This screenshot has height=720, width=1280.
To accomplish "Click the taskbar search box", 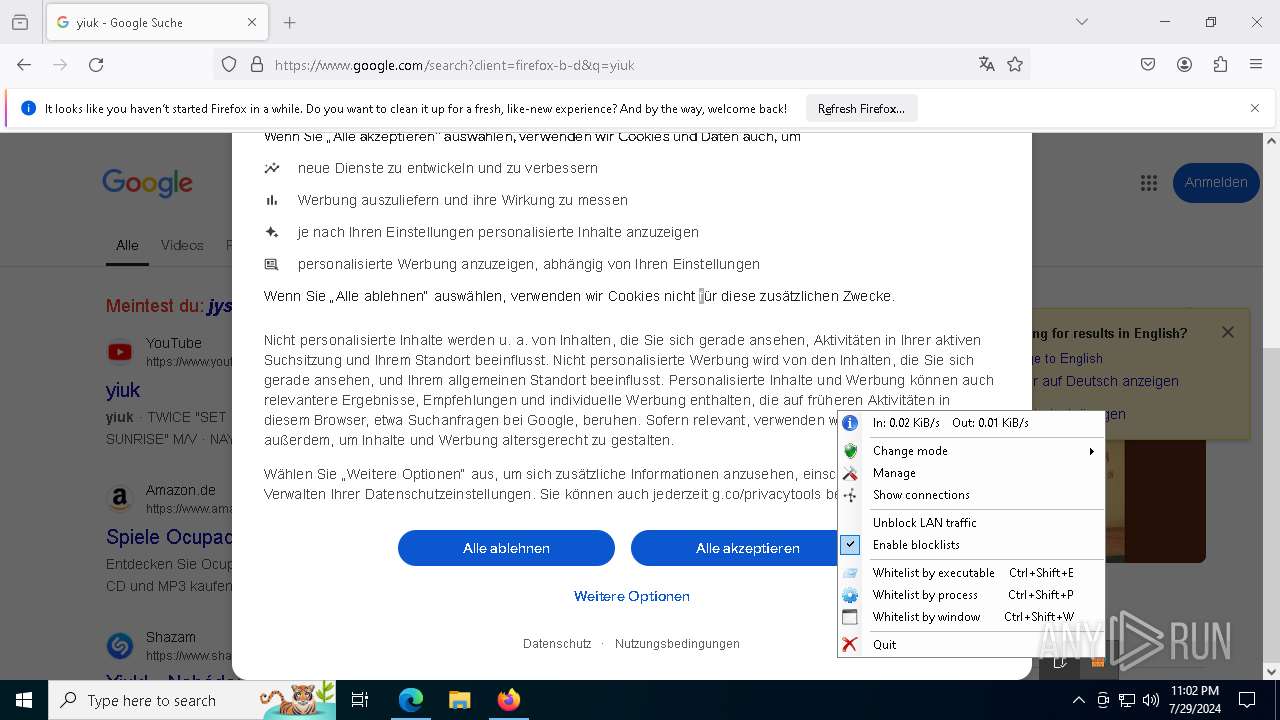I will coord(193,700).
